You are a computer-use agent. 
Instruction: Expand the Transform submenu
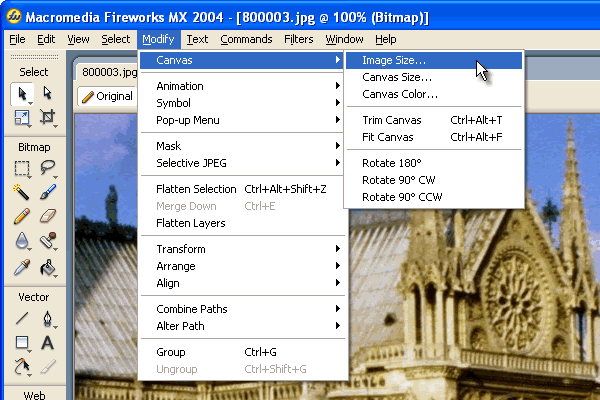242,249
